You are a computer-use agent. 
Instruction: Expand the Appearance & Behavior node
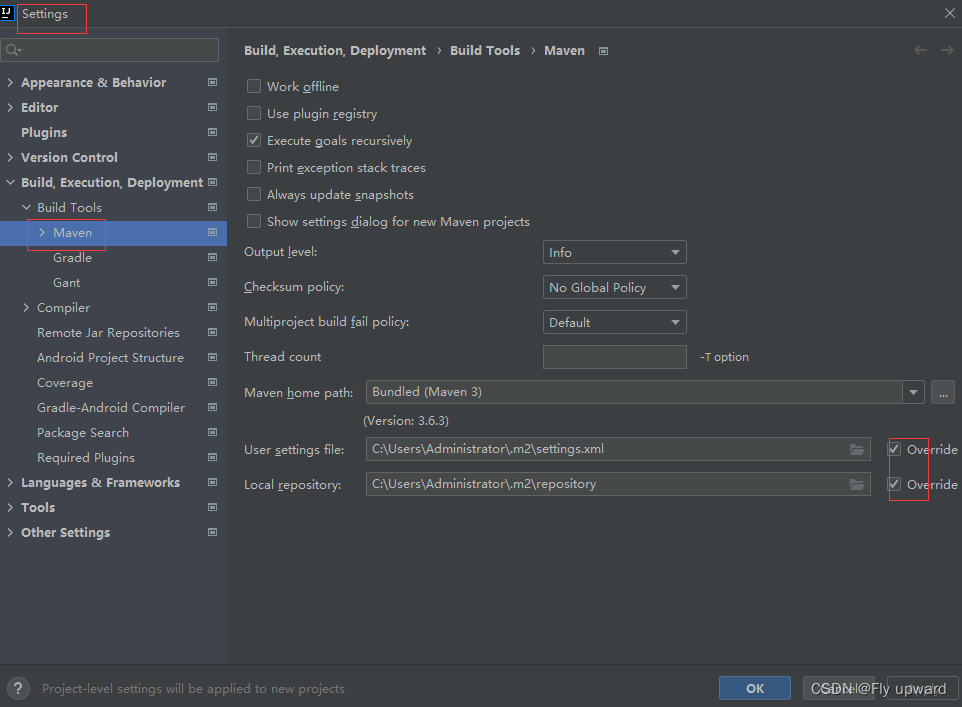click(10, 82)
